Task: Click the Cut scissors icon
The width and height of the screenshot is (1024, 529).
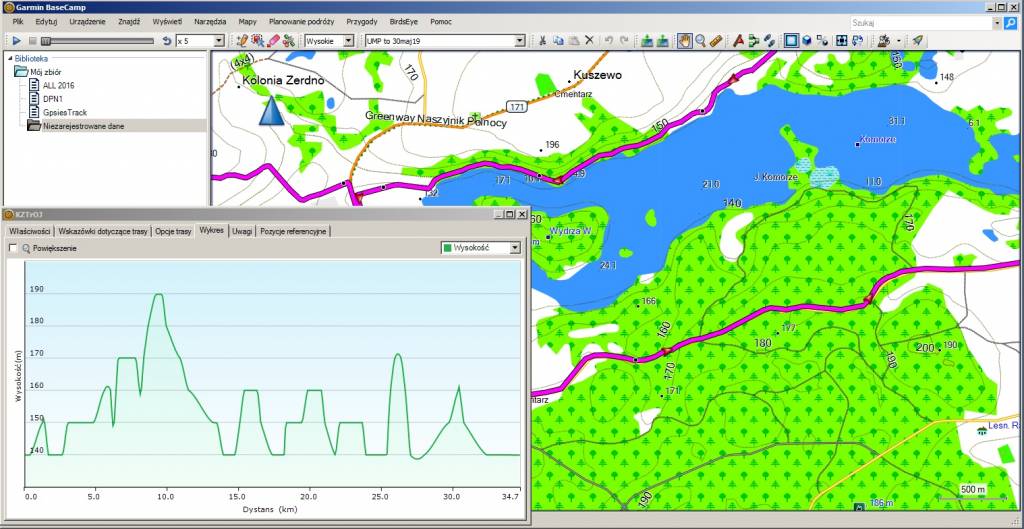Action: [x=543, y=41]
